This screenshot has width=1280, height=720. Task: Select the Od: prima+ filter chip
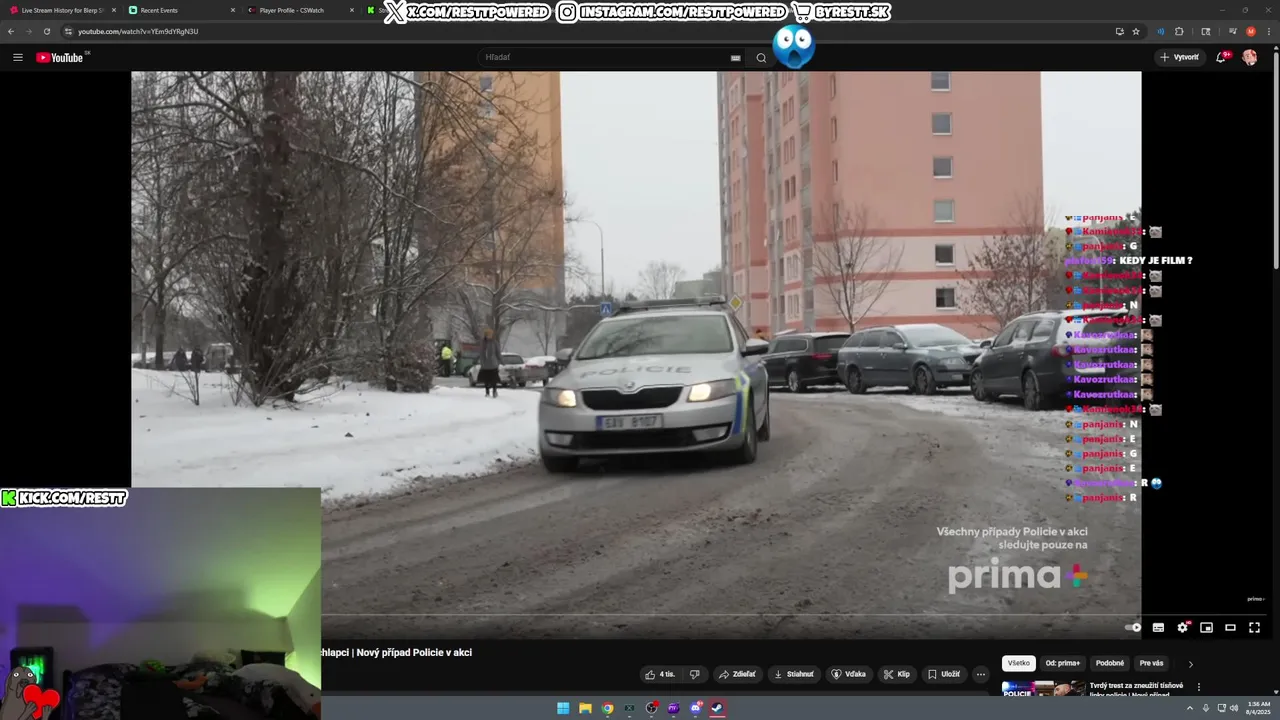pos(1063,663)
